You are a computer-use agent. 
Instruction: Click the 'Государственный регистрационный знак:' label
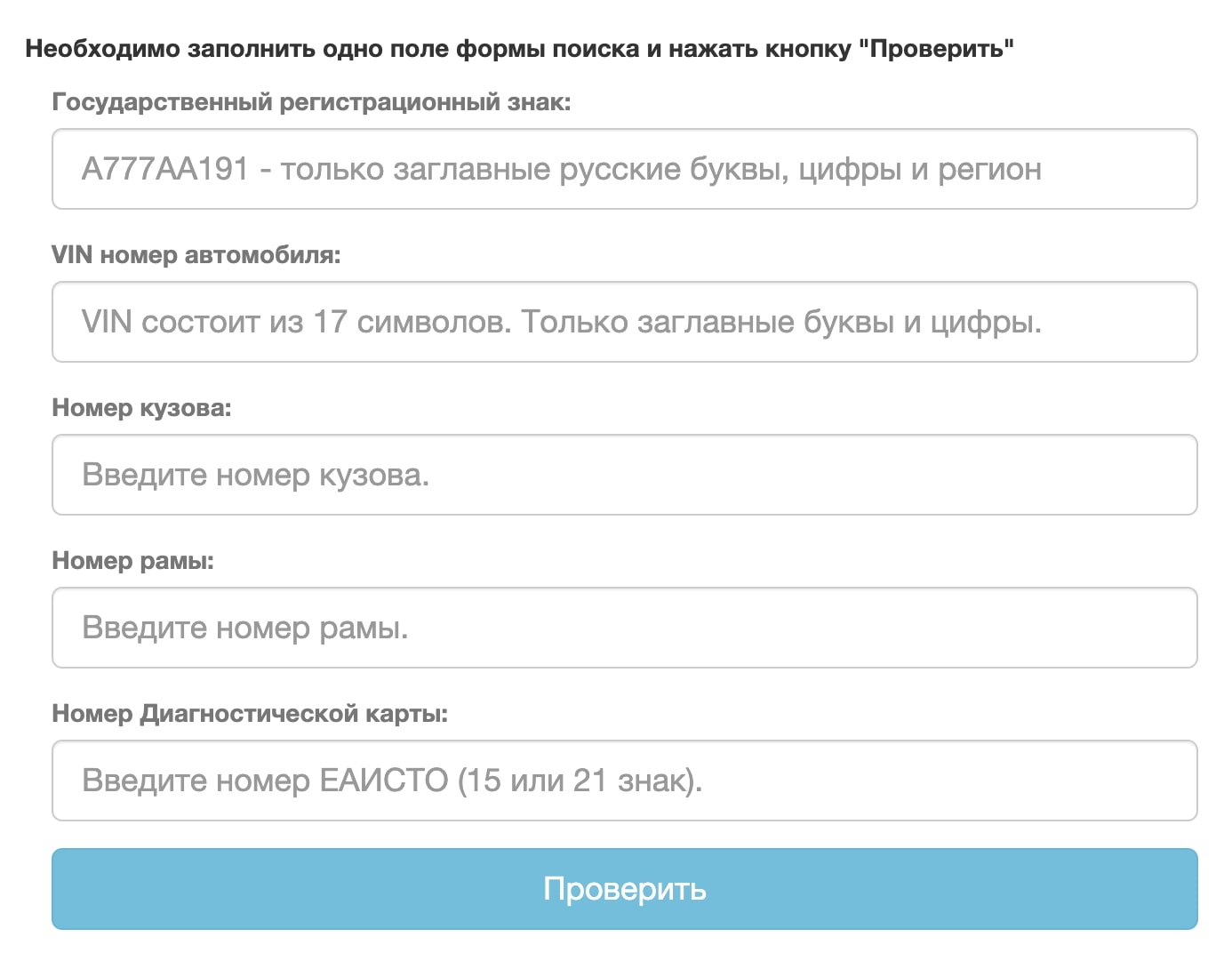[x=311, y=102]
